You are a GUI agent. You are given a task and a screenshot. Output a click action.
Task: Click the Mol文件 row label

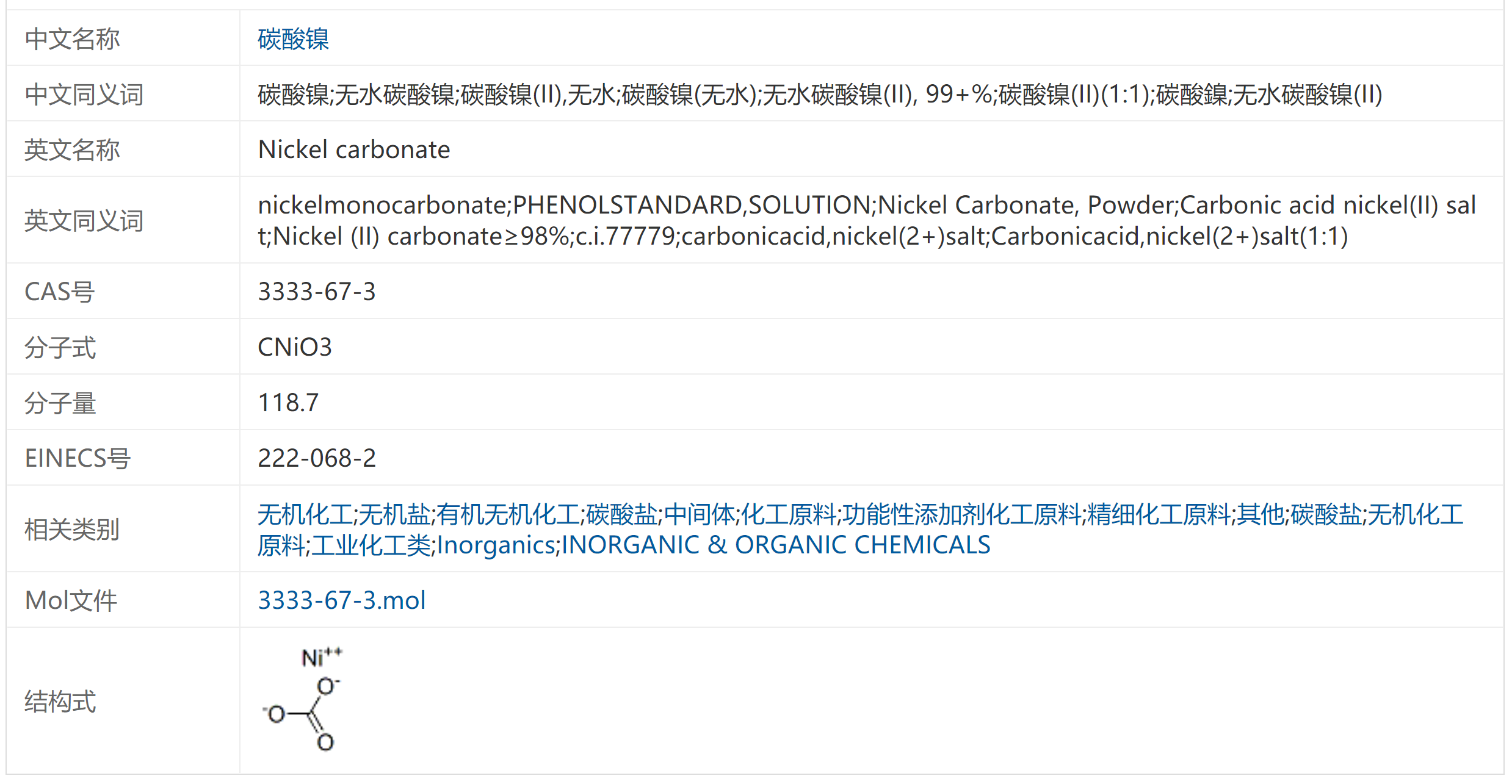(71, 600)
